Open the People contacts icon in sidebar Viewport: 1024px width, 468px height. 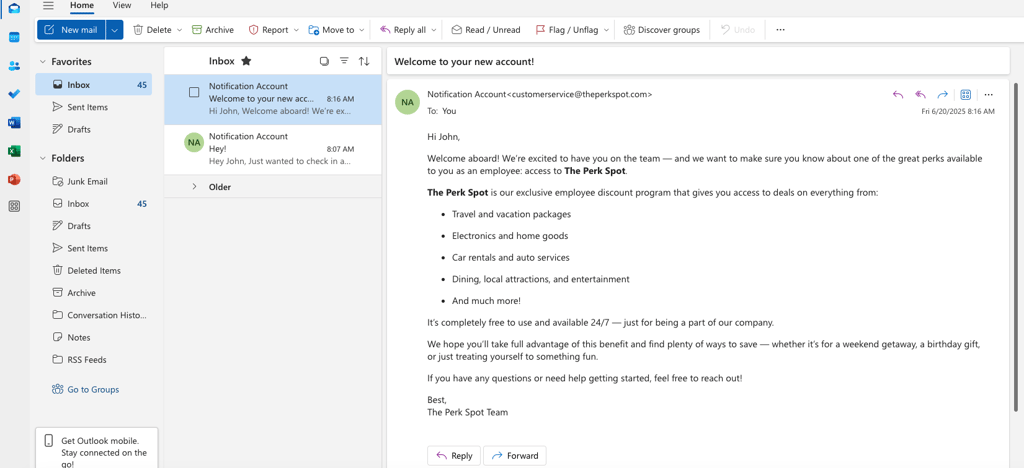[x=14, y=66]
